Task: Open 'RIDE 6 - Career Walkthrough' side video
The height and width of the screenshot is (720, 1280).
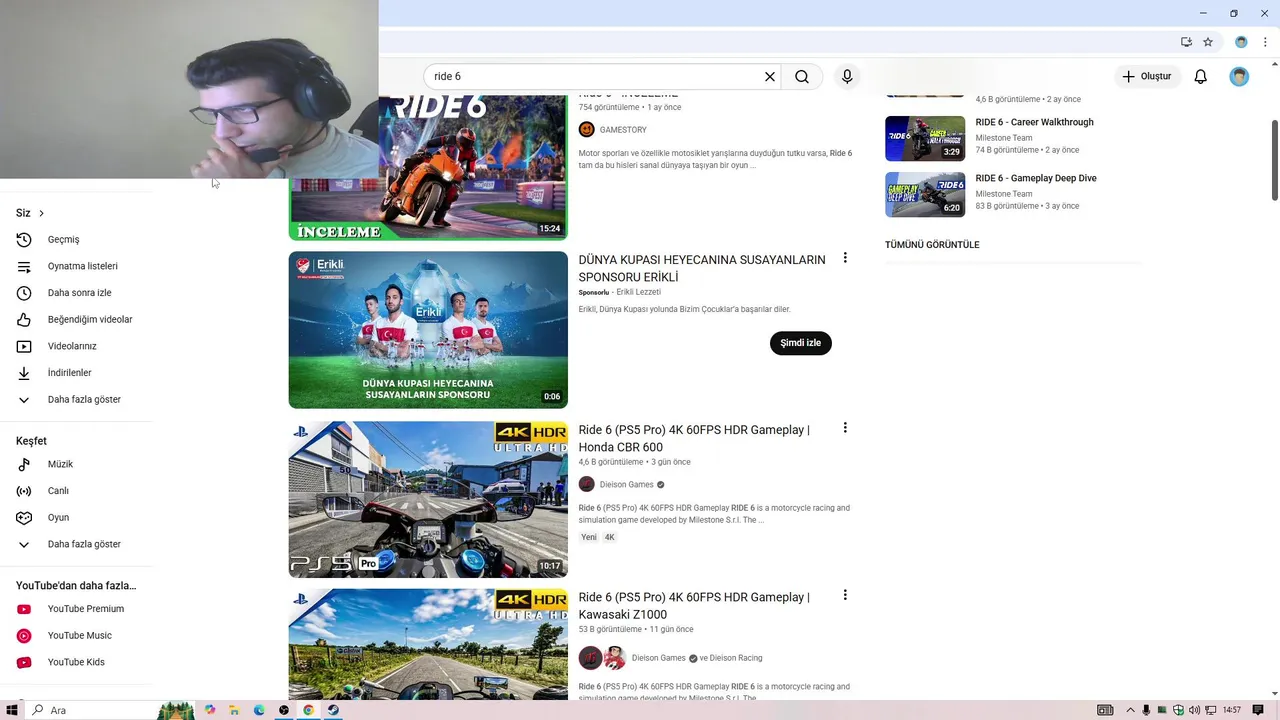Action: point(1034,122)
